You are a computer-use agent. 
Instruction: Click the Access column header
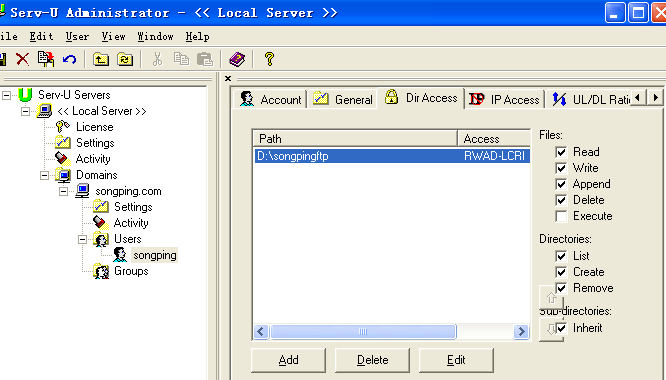[494, 138]
